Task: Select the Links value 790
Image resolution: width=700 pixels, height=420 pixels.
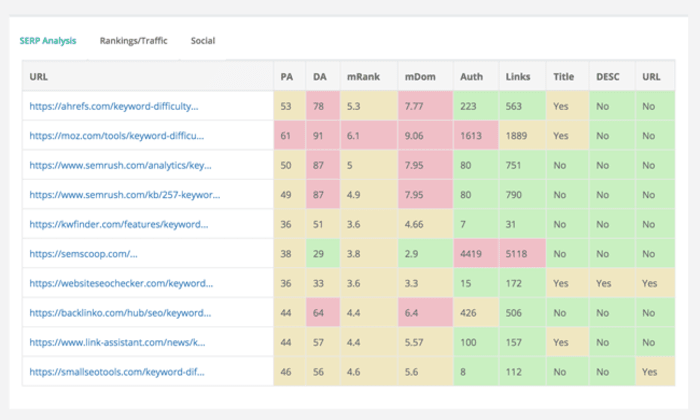Action: pyautogui.click(x=522, y=195)
